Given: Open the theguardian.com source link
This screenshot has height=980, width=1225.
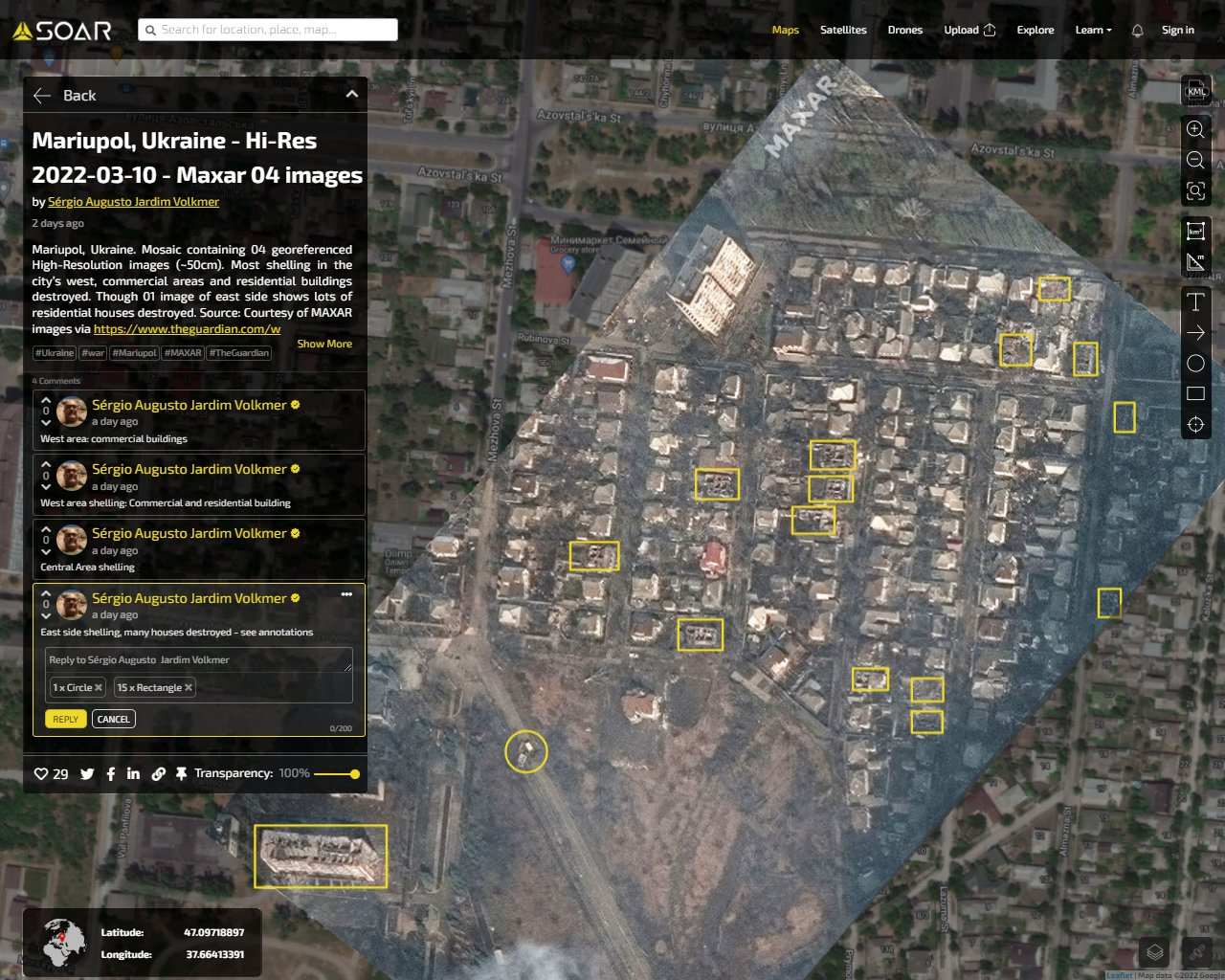Looking at the screenshot, I should [x=188, y=329].
